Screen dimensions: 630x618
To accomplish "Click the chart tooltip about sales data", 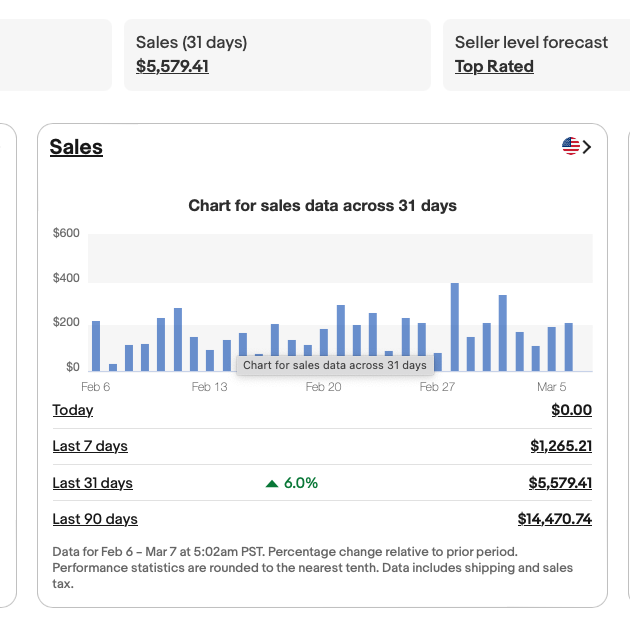I will click(334, 365).
